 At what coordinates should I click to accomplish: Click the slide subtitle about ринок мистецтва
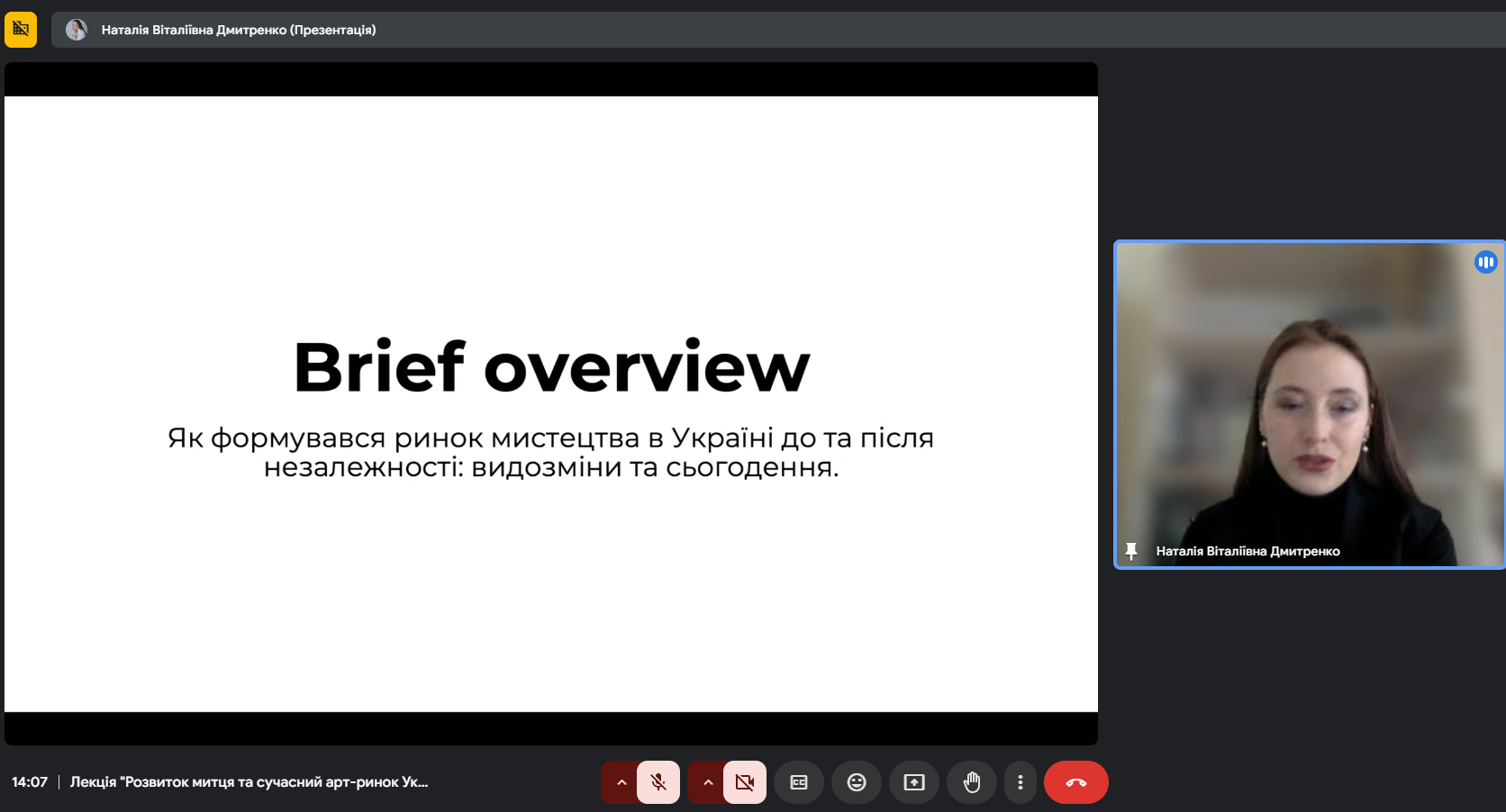pos(551,452)
